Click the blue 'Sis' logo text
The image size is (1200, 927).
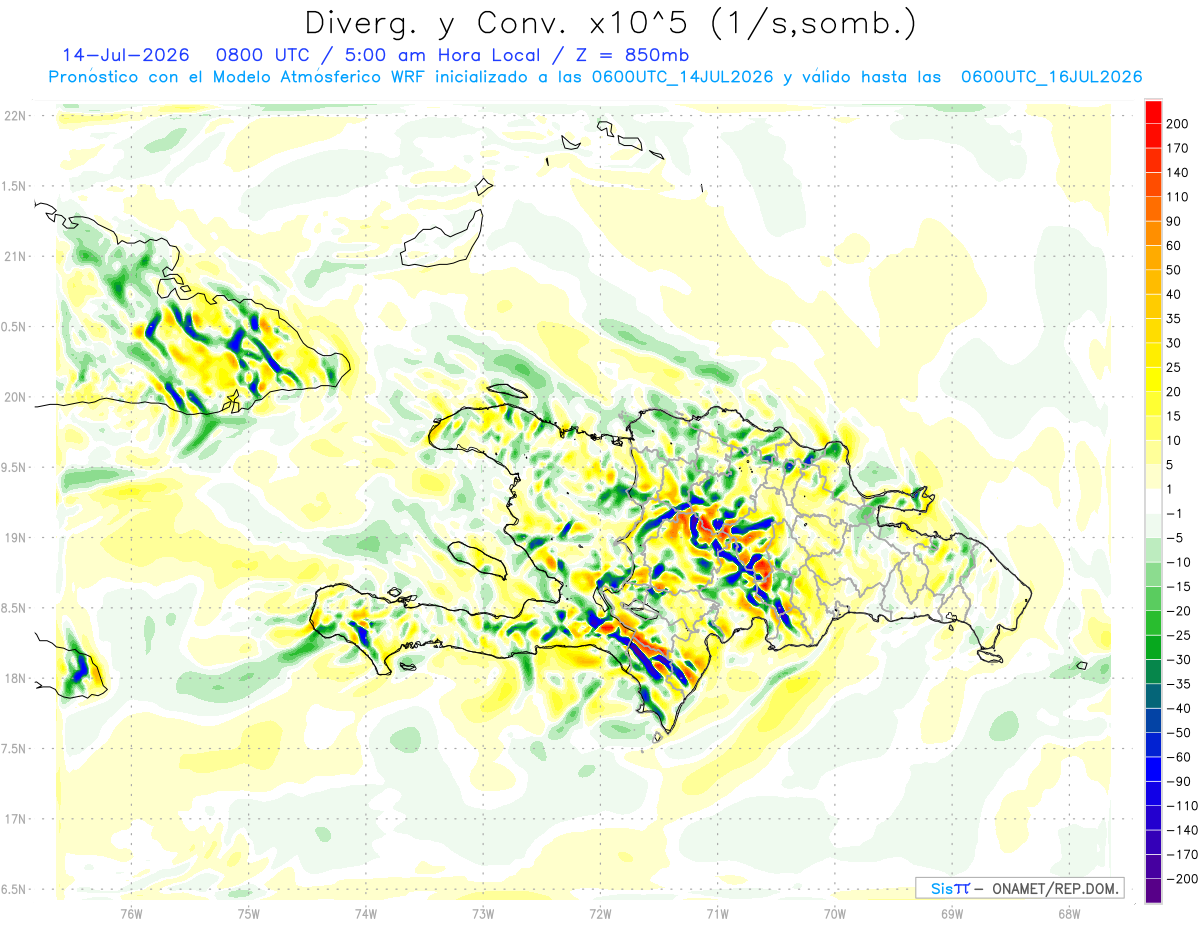point(941,888)
